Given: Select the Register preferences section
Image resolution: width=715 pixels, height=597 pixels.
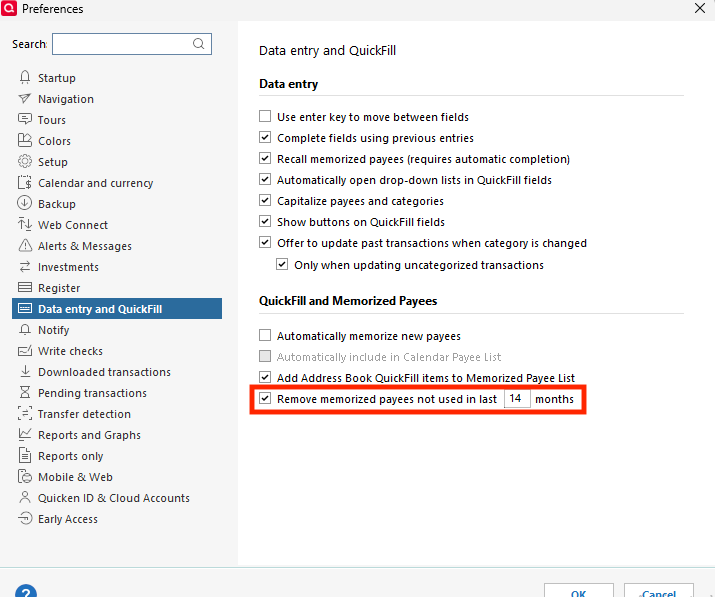Looking at the screenshot, I should 59,288.
